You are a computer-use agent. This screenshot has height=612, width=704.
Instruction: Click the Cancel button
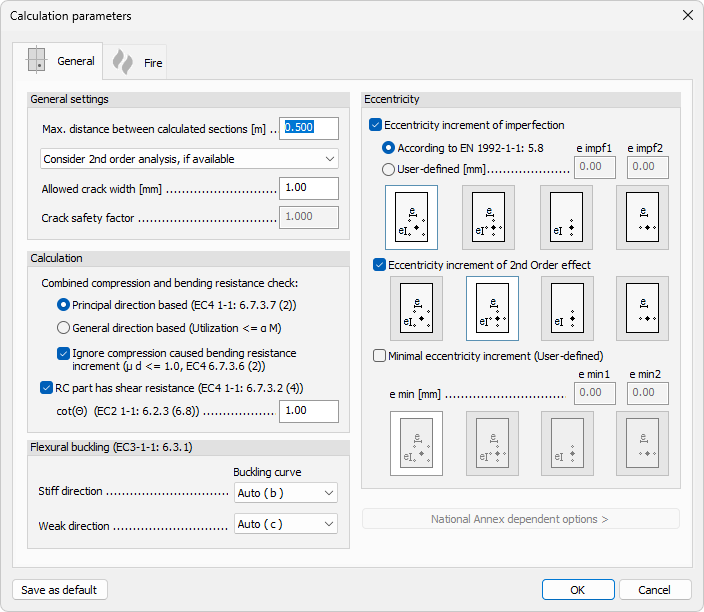click(x=655, y=590)
